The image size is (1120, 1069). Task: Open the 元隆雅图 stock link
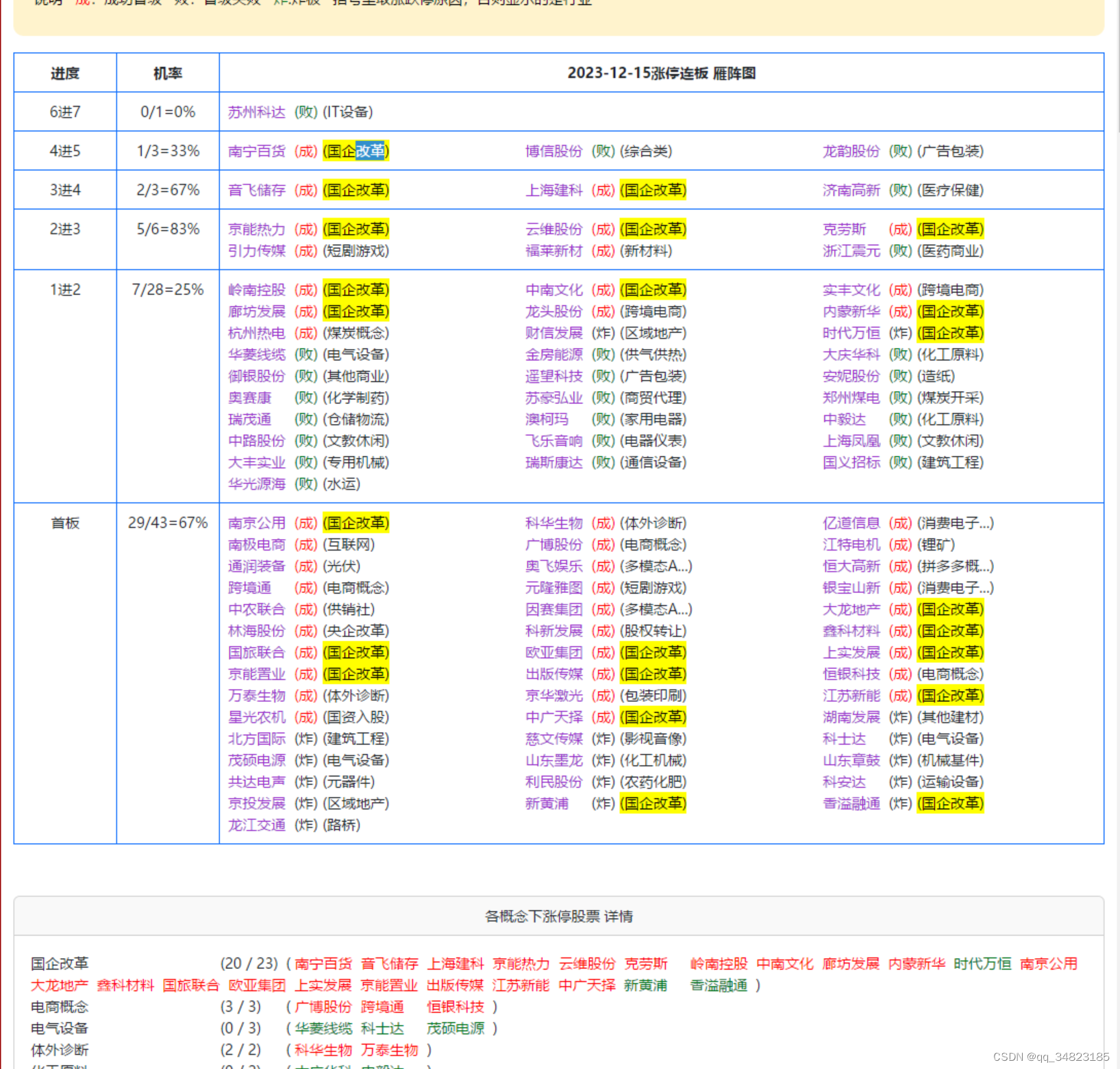(553, 588)
